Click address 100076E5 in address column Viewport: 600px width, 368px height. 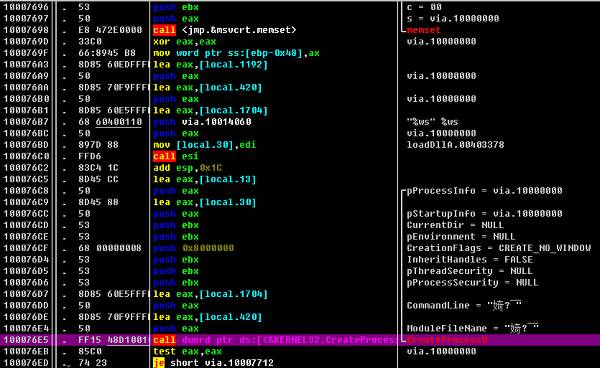(26, 340)
